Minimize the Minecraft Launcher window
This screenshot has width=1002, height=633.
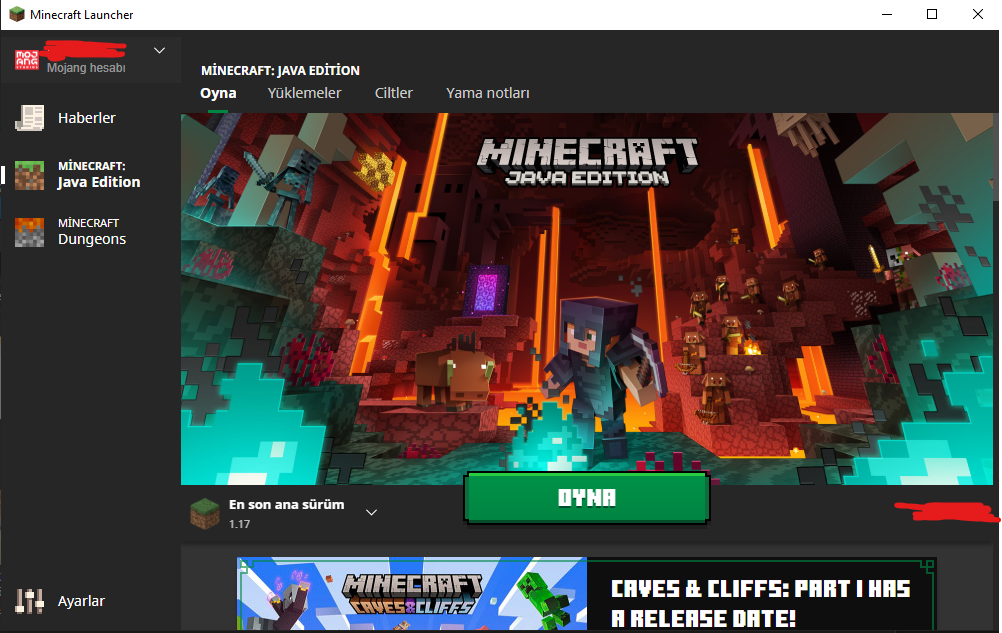pyautogui.click(x=887, y=14)
